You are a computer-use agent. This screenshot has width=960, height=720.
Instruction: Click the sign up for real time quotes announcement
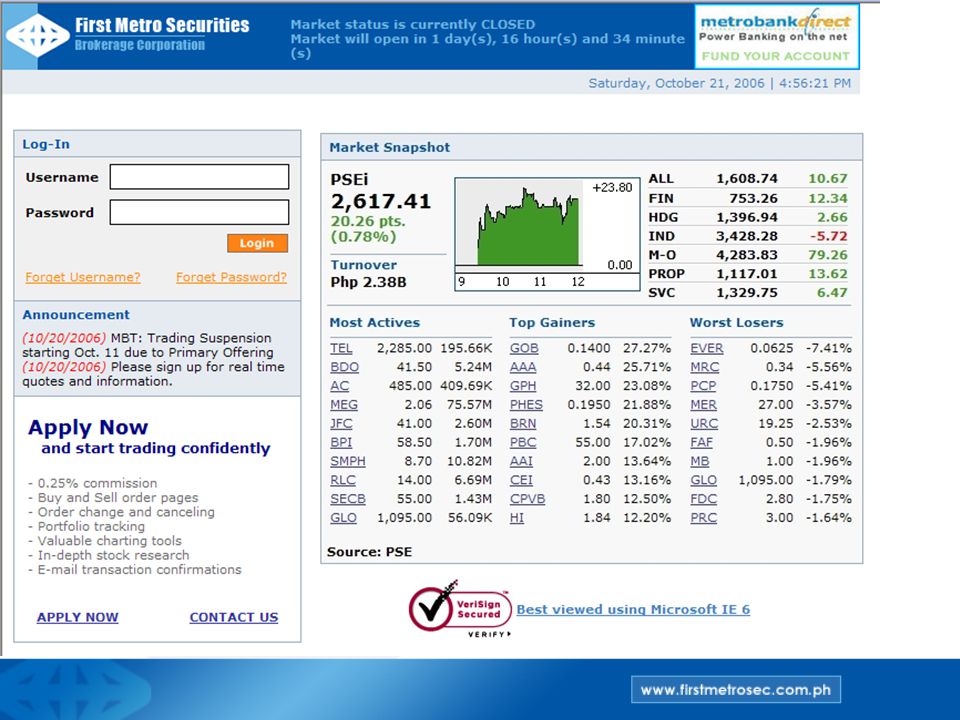pyautogui.click(x=154, y=374)
